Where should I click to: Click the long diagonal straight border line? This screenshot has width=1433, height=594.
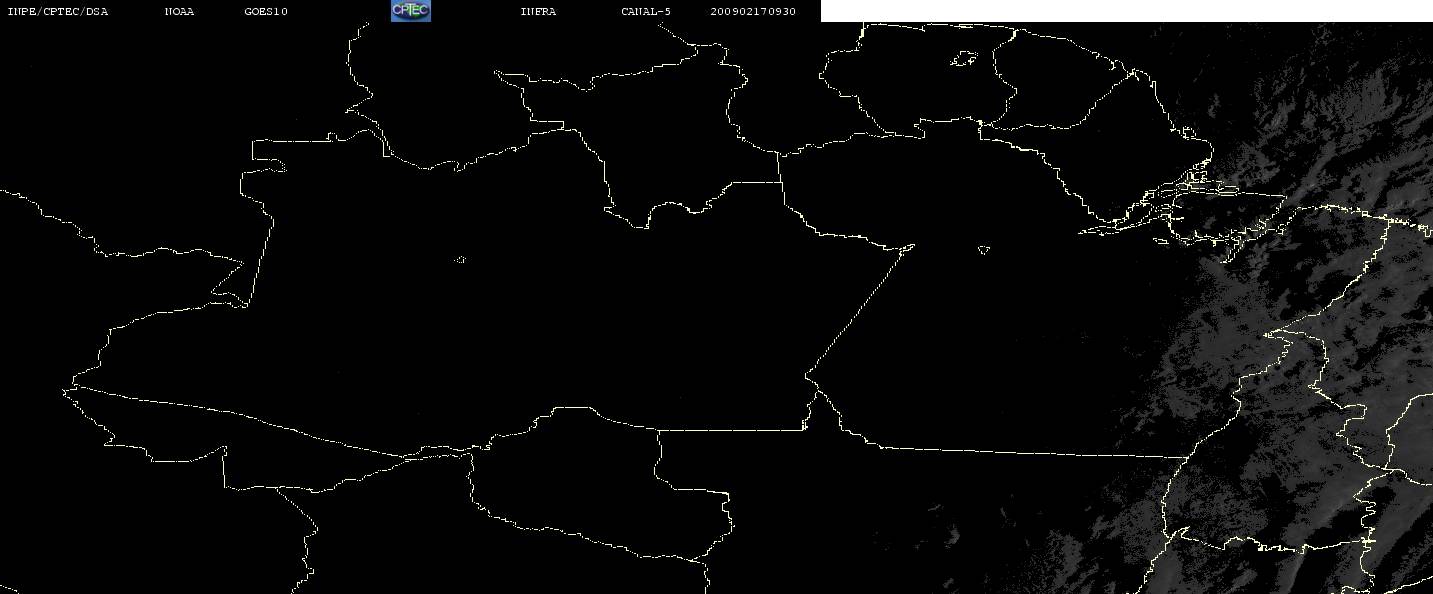pyautogui.click(x=860, y=310)
